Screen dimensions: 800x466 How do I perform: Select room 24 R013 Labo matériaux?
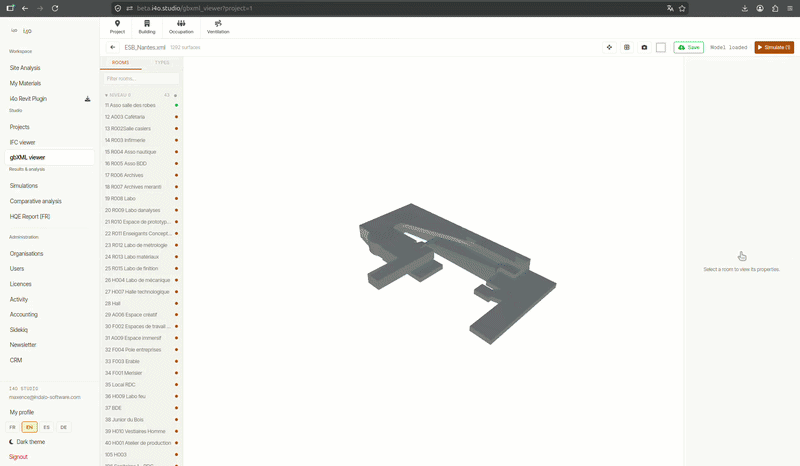[x=141, y=257]
